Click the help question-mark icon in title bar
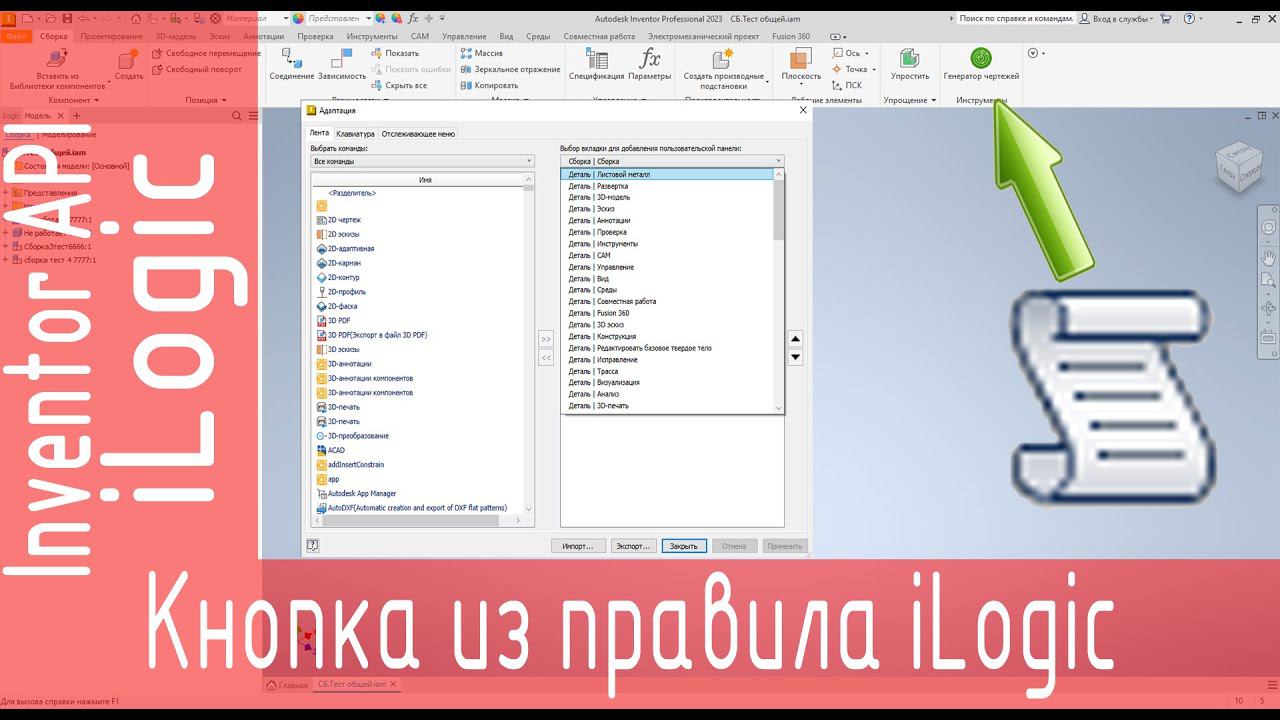This screenshot has height=720, width=1280. (1188, 18)
